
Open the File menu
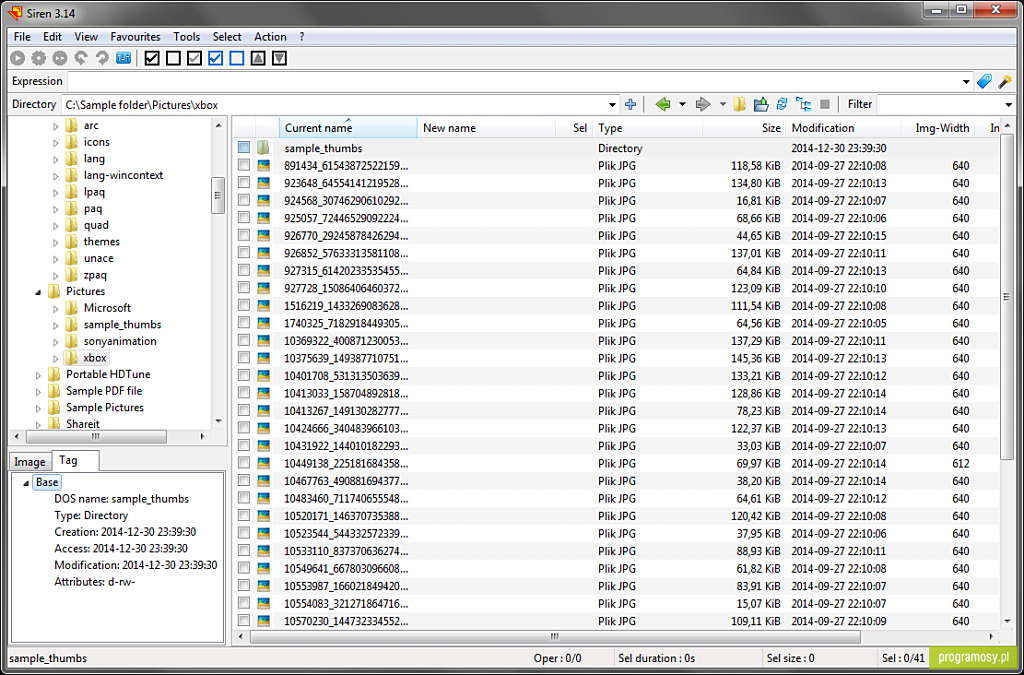tap(22, 37)
